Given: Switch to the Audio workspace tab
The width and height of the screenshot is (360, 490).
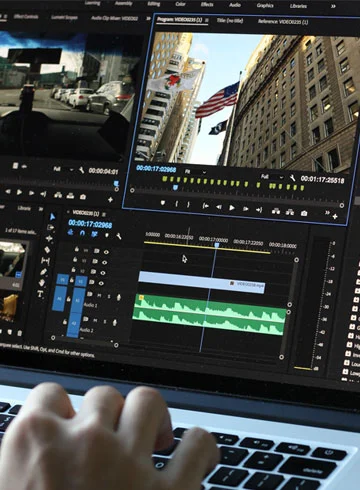Looking at the screenshot, I should [235, 5].
